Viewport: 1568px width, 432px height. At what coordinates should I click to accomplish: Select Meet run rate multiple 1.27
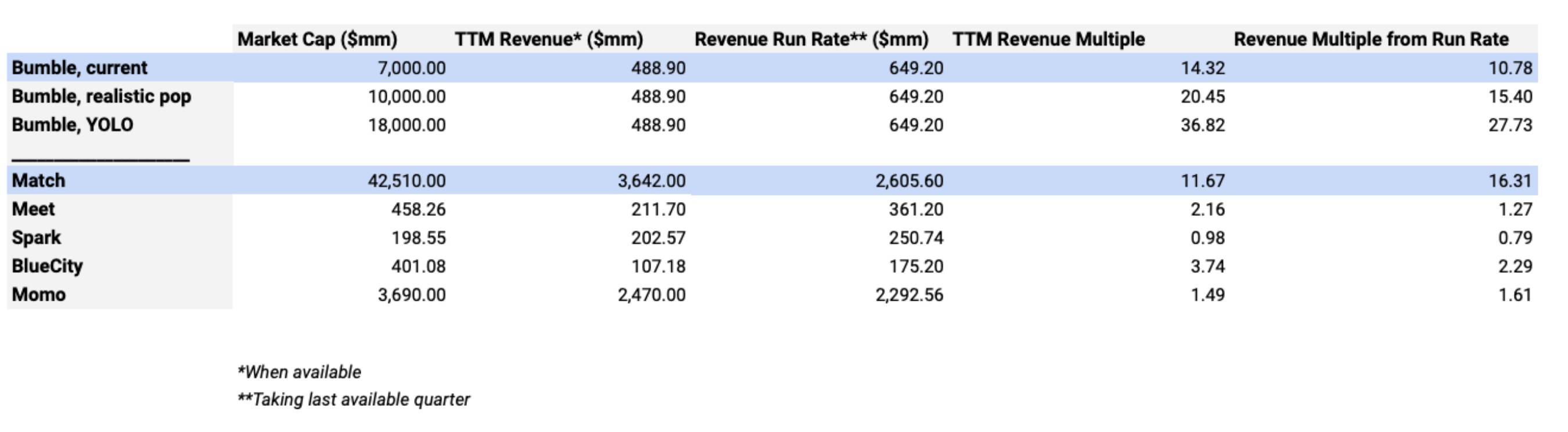(1515, 209)
